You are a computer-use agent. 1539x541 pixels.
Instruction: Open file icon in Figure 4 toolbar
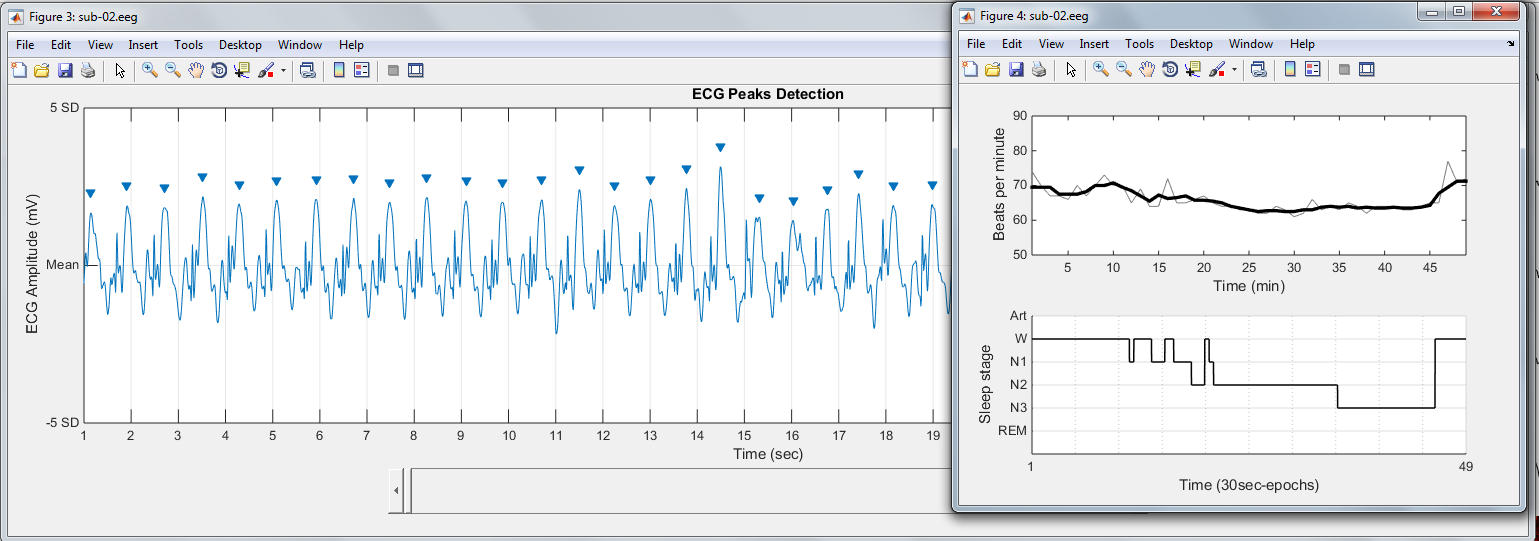993,69
